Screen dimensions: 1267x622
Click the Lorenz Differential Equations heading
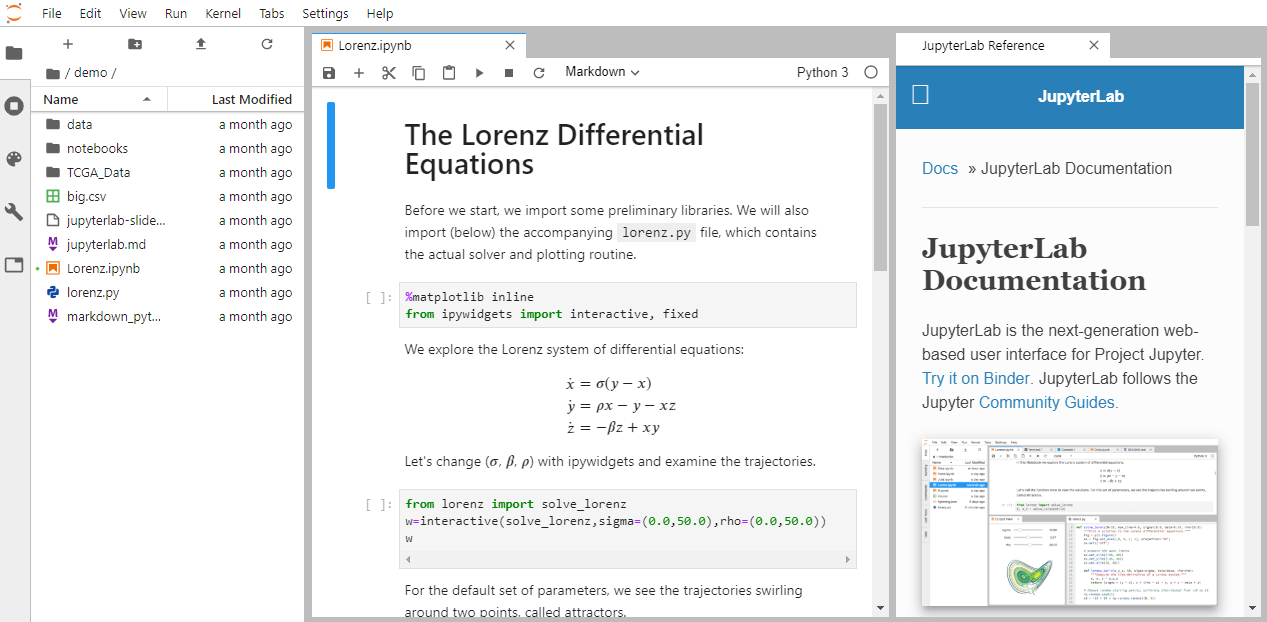point(554,149)
